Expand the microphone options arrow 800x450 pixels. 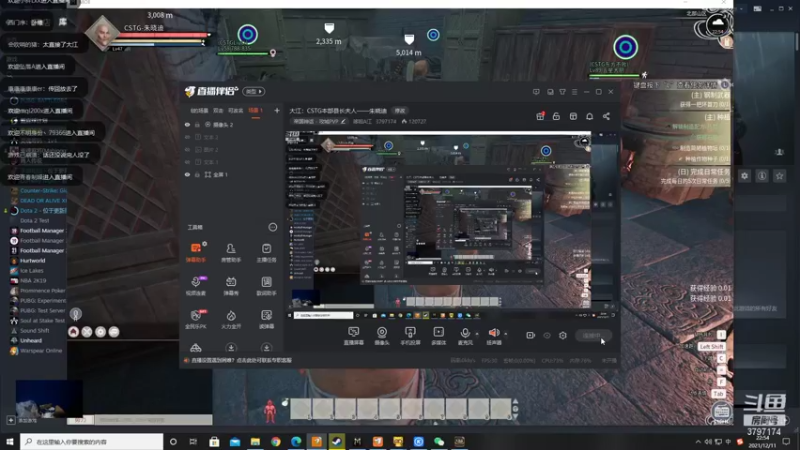(477, 334)
